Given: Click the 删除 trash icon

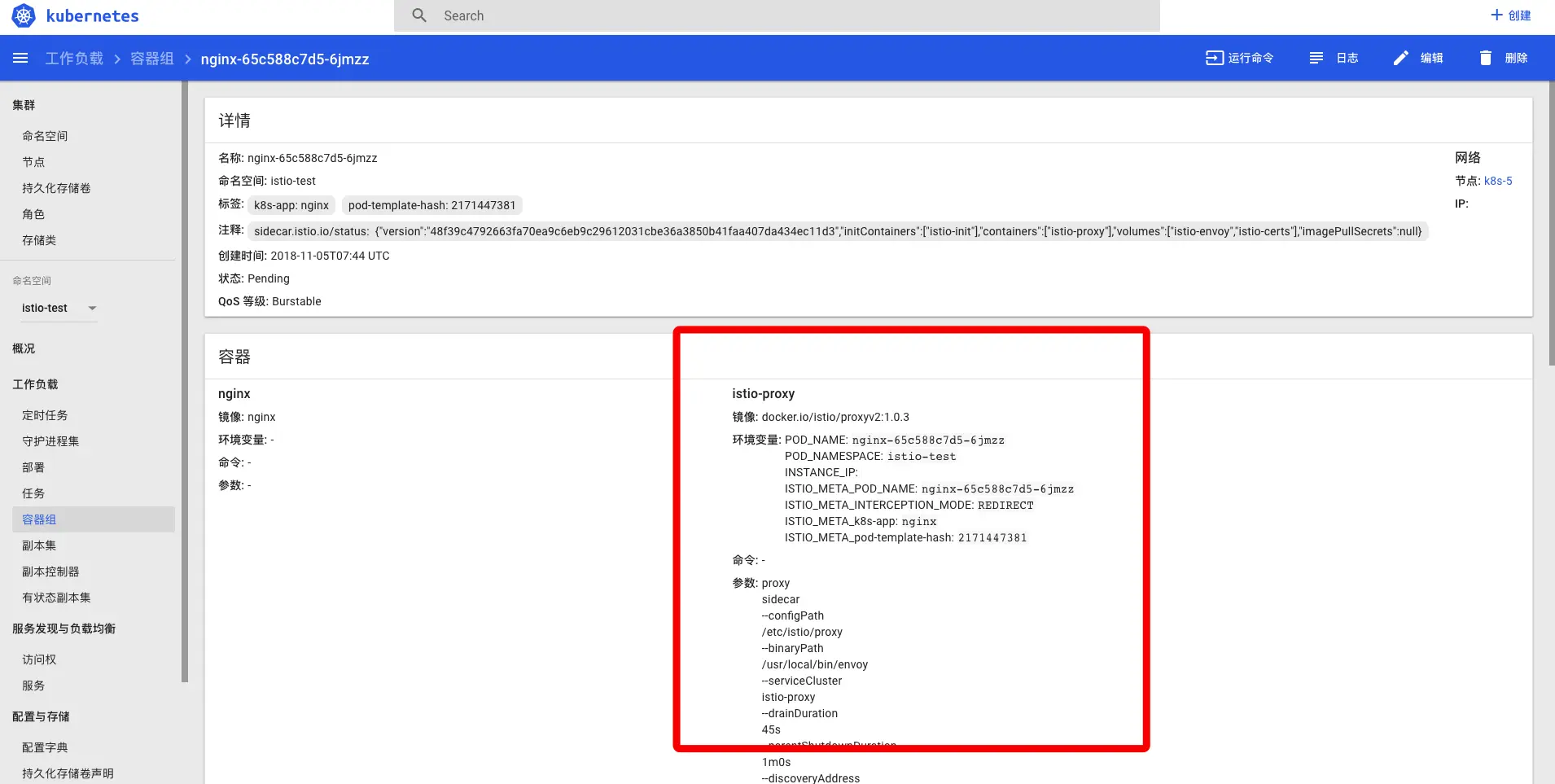Looking at the screenshot, I should click(1486, 58).
